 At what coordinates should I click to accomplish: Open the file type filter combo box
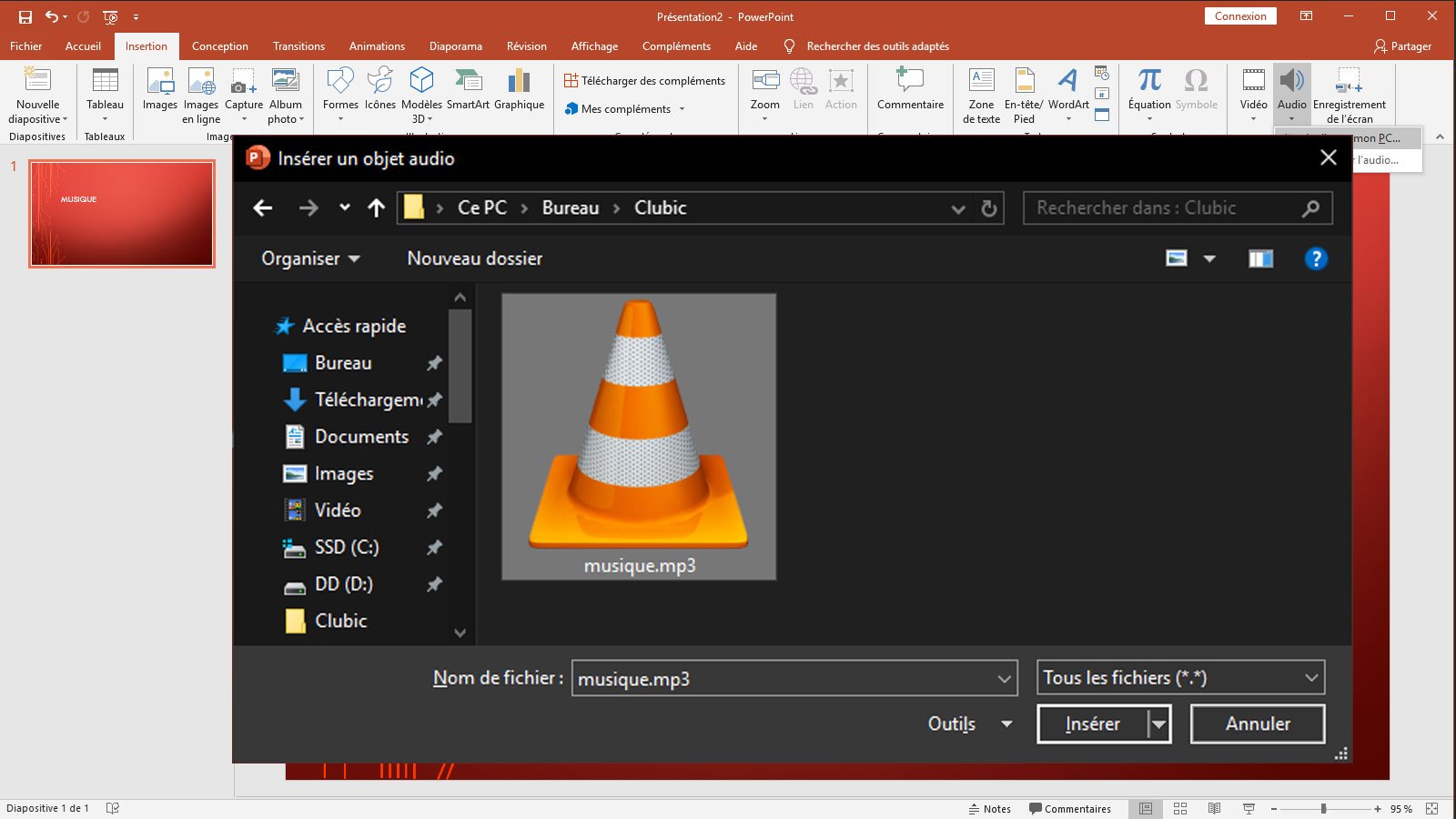click(1180, 678)
